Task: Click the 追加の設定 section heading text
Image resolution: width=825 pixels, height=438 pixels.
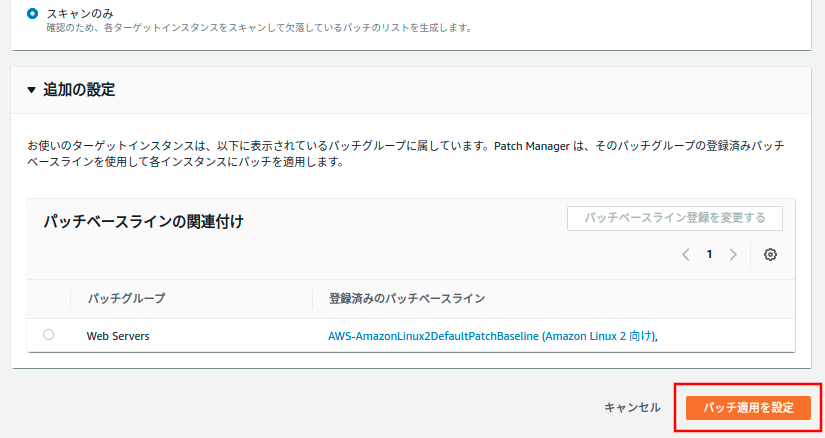Action: (79, 90)
